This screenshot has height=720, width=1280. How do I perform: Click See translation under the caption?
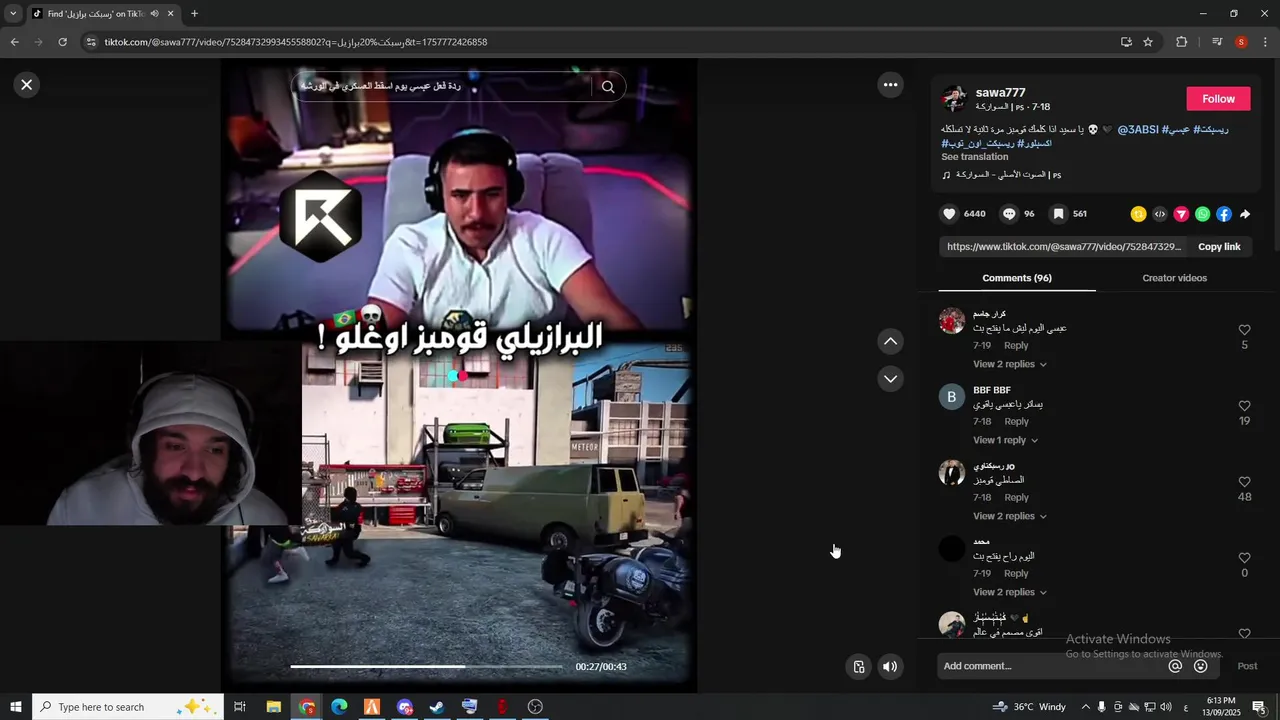pos(974,157)
